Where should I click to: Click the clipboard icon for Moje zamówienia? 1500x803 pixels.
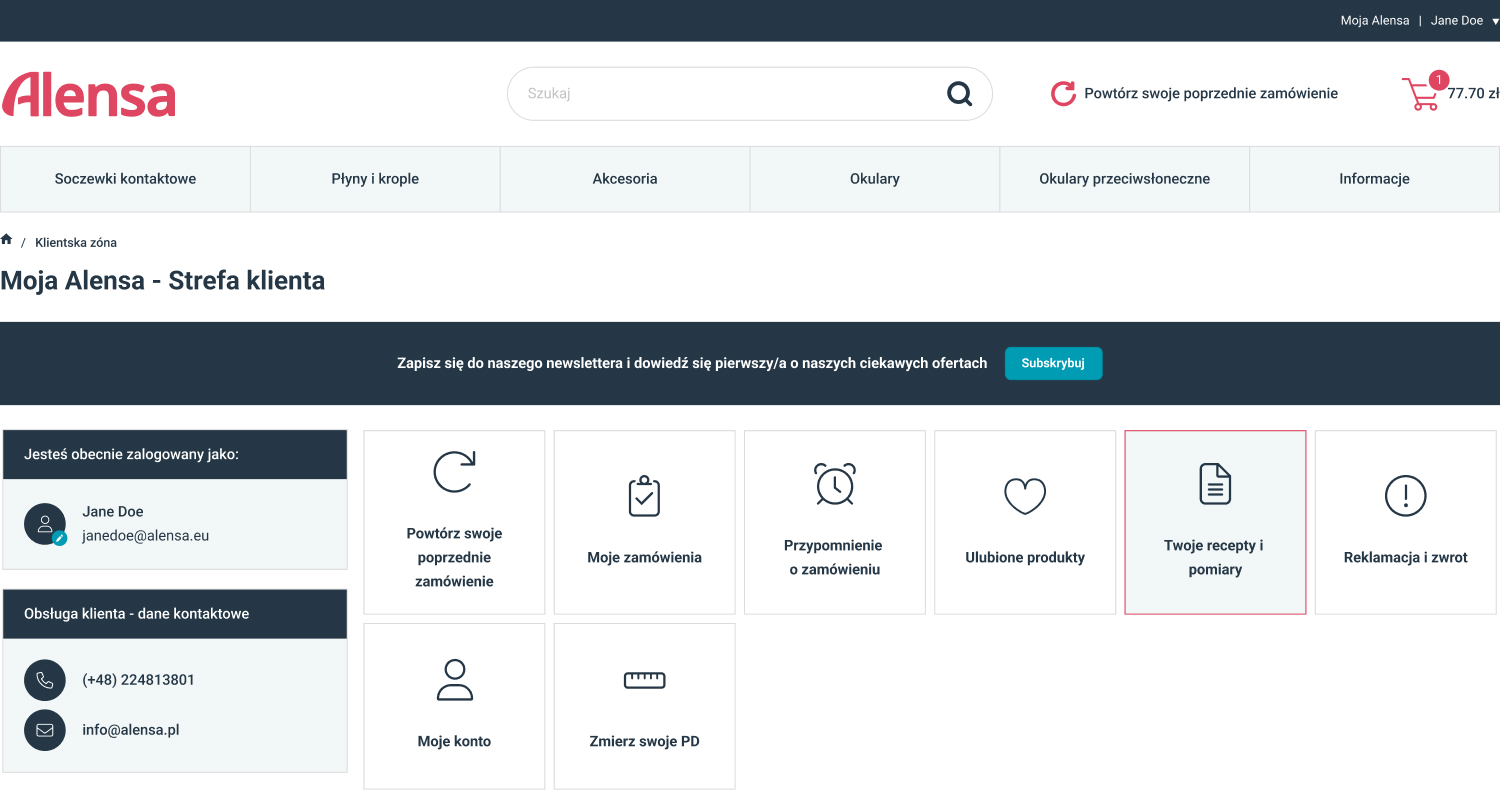[x=644, y=496]
